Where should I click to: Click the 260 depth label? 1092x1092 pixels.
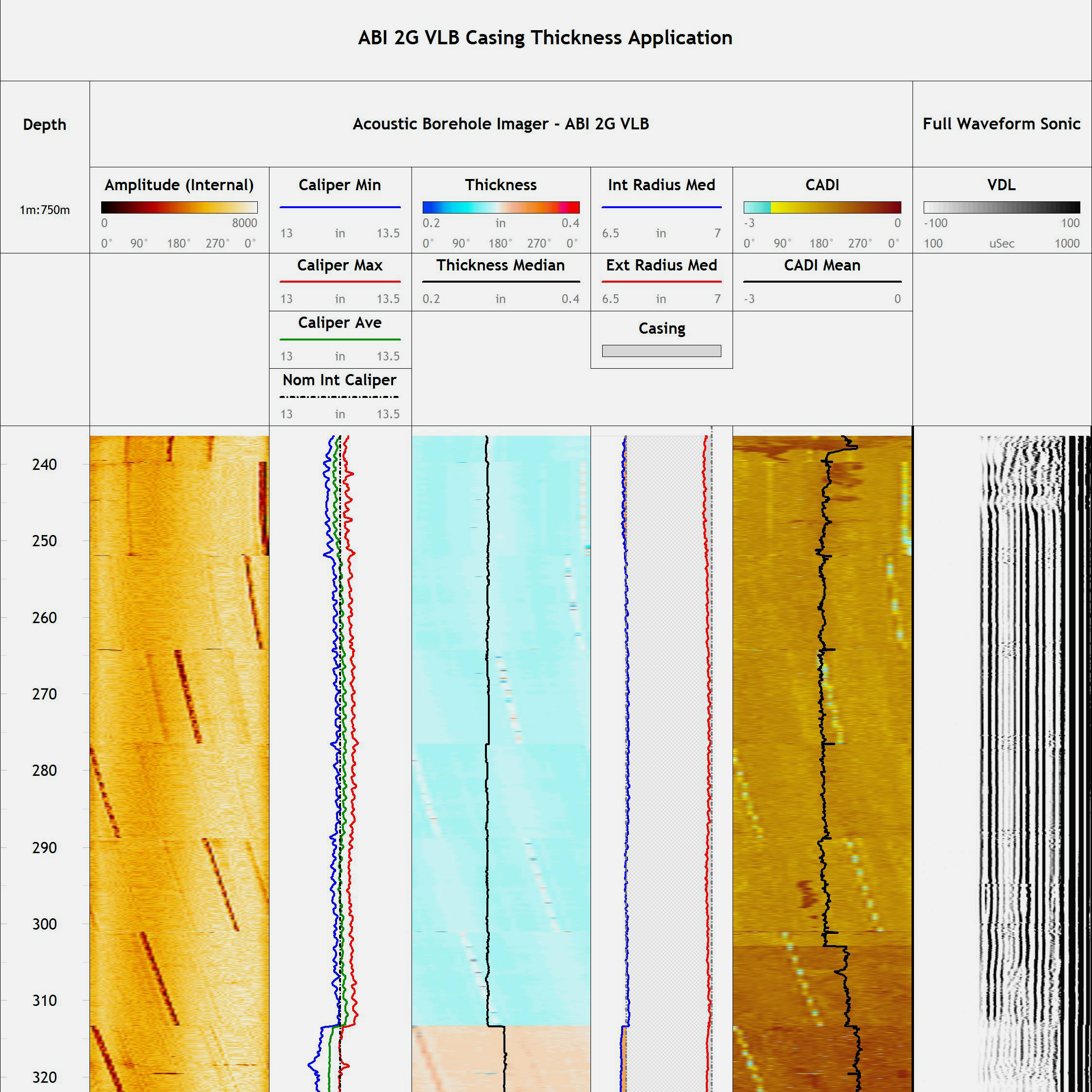[x=45, y=618]
